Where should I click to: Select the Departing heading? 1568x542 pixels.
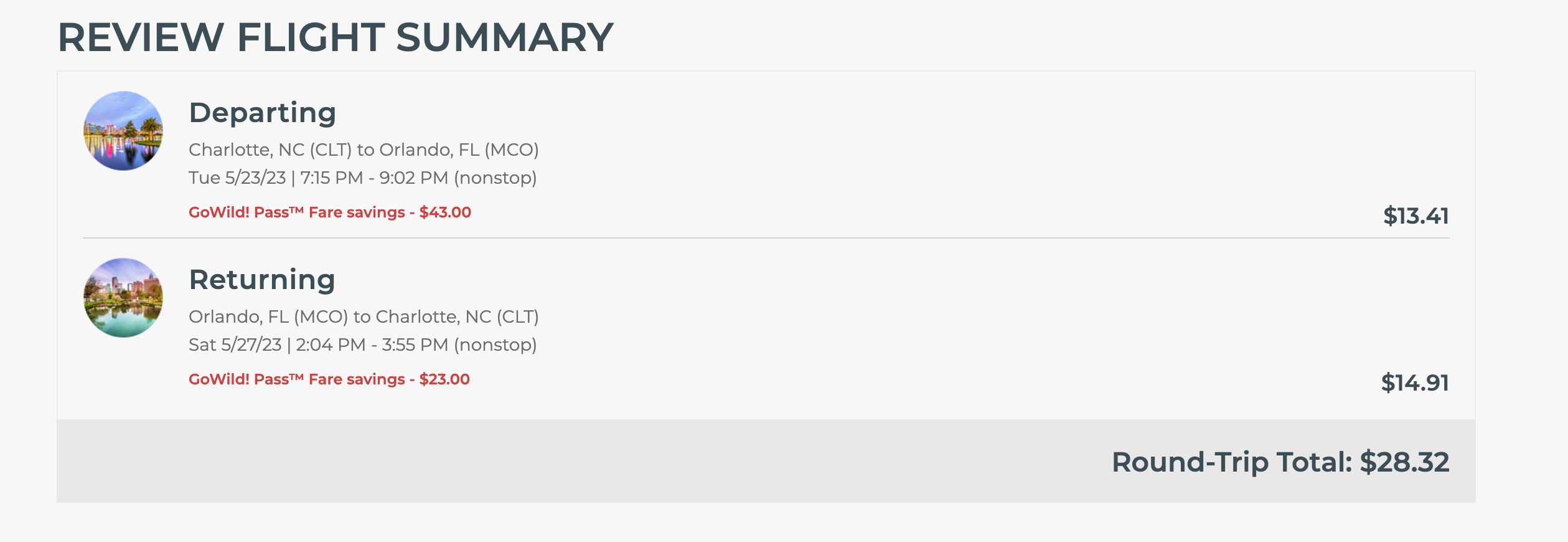tap(263, 113)
